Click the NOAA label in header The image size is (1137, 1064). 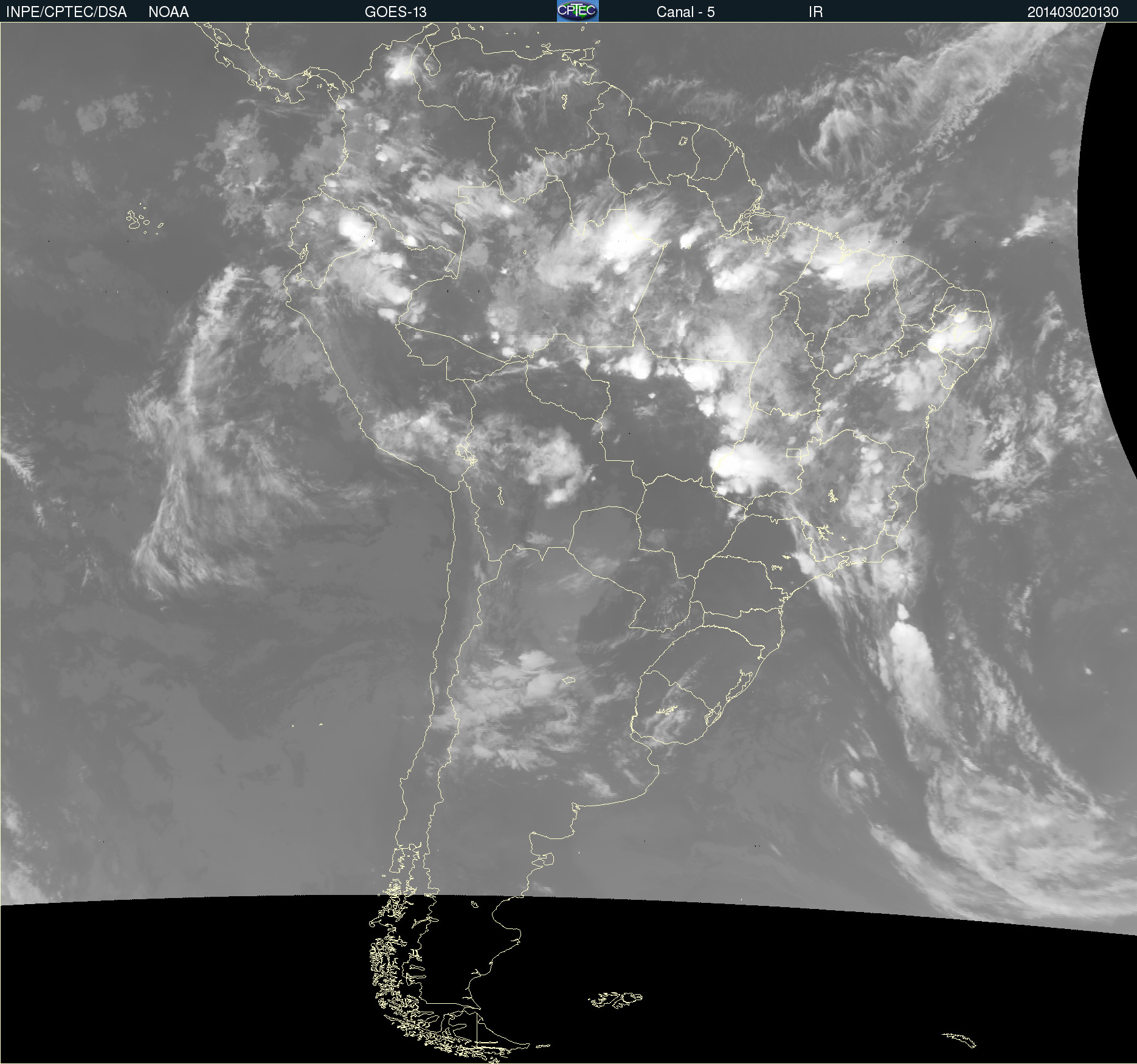click(x=168, y=12)
